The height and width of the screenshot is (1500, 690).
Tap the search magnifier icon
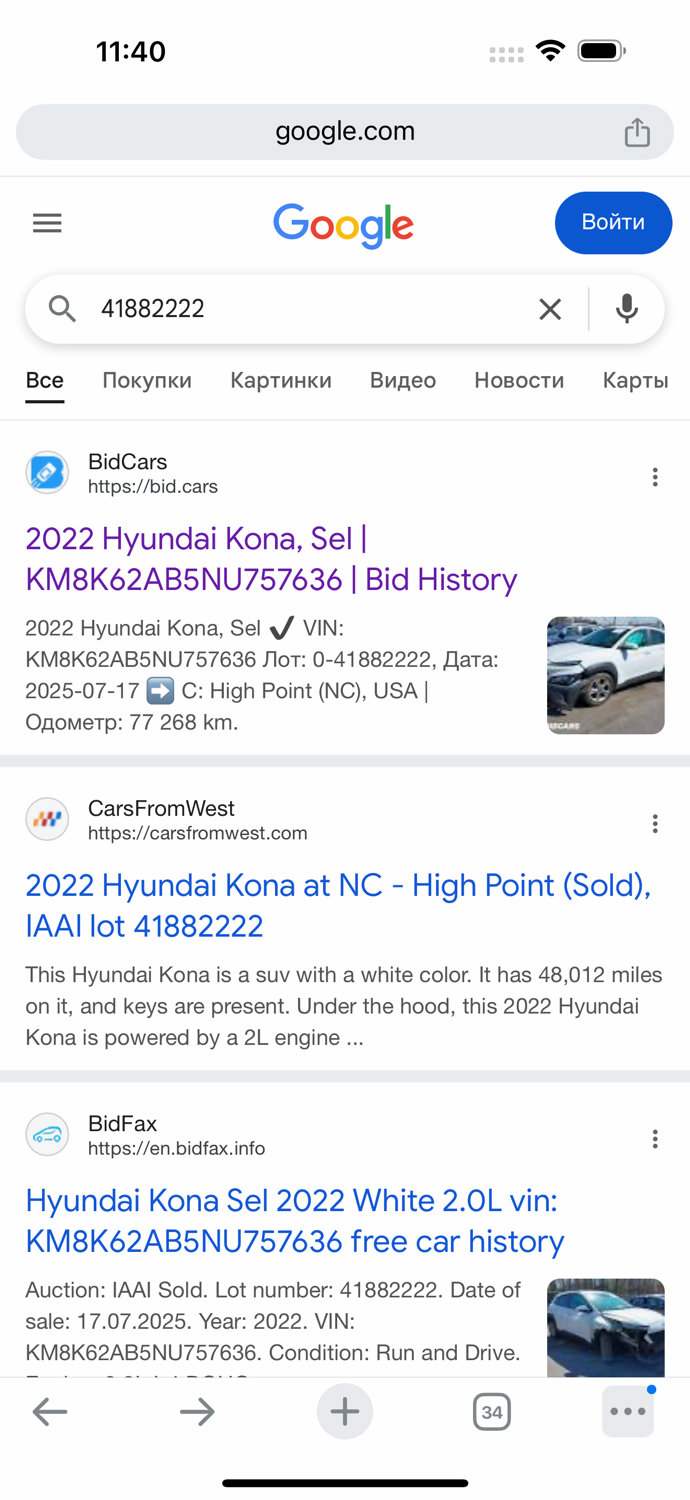[x=62, y=310]
